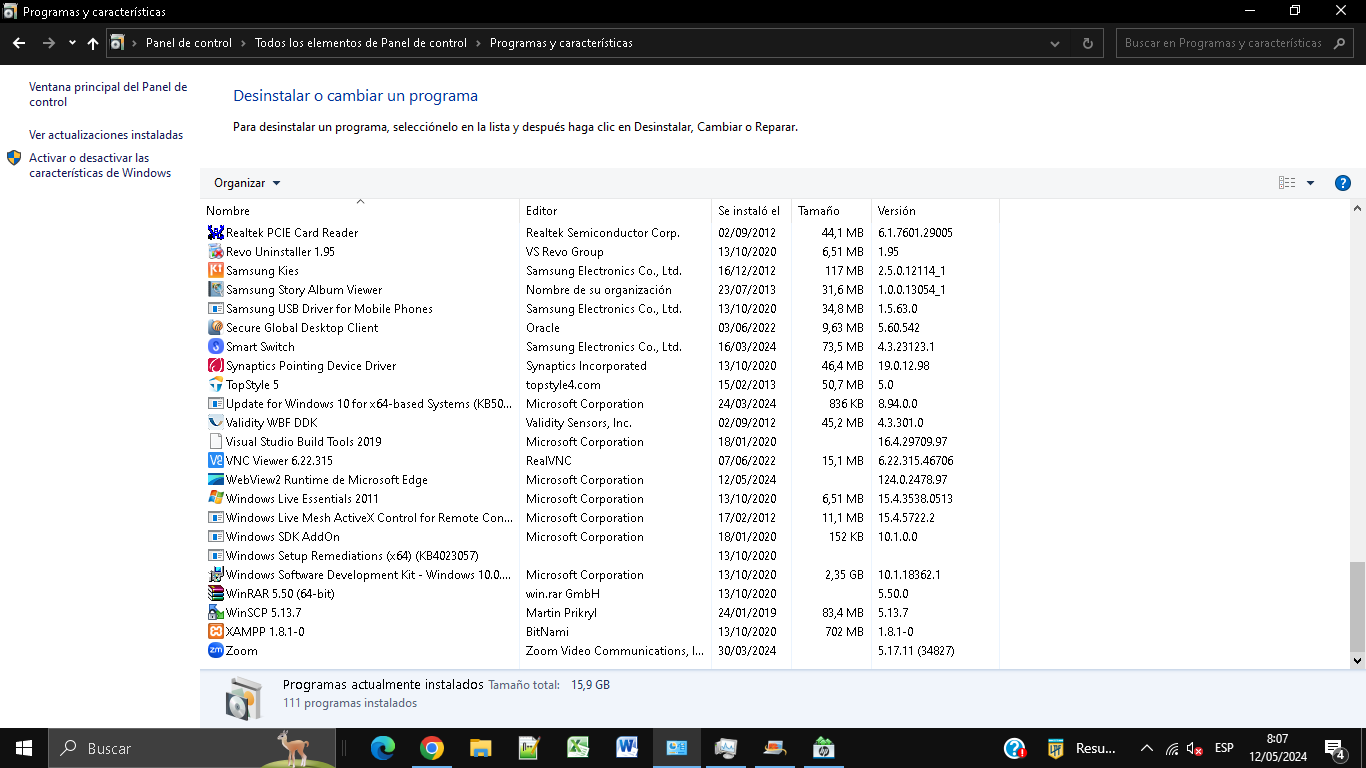1366x768 pixels.
Task: Click the XAMPP 1.8.1-0 icon
Action: (215, 632)
